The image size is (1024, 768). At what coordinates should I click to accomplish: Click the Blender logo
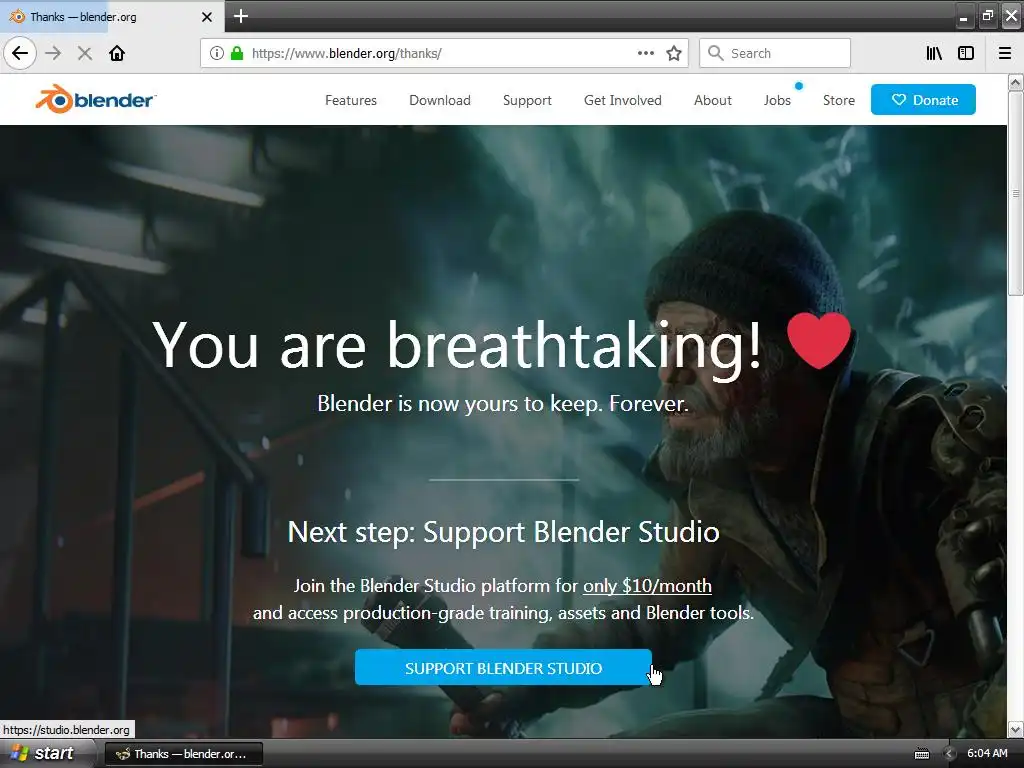(x=95, y=99)
